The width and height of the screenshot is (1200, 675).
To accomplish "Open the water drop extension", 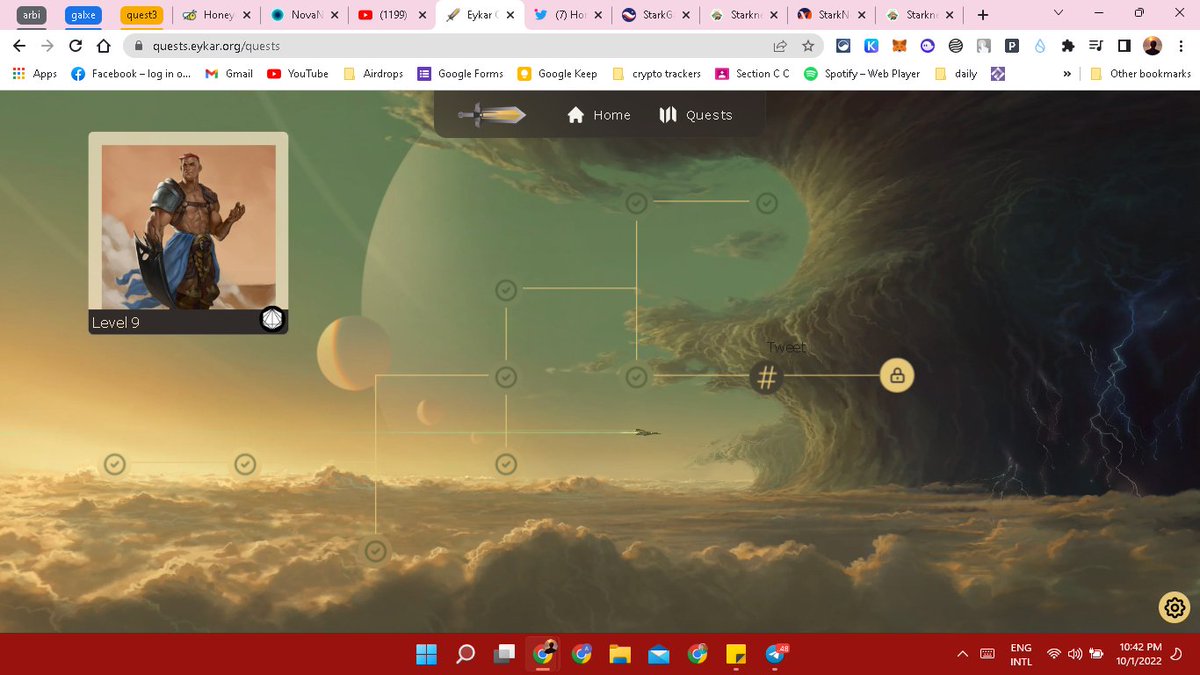I will pyautogui.click(x=1040, y=46).
